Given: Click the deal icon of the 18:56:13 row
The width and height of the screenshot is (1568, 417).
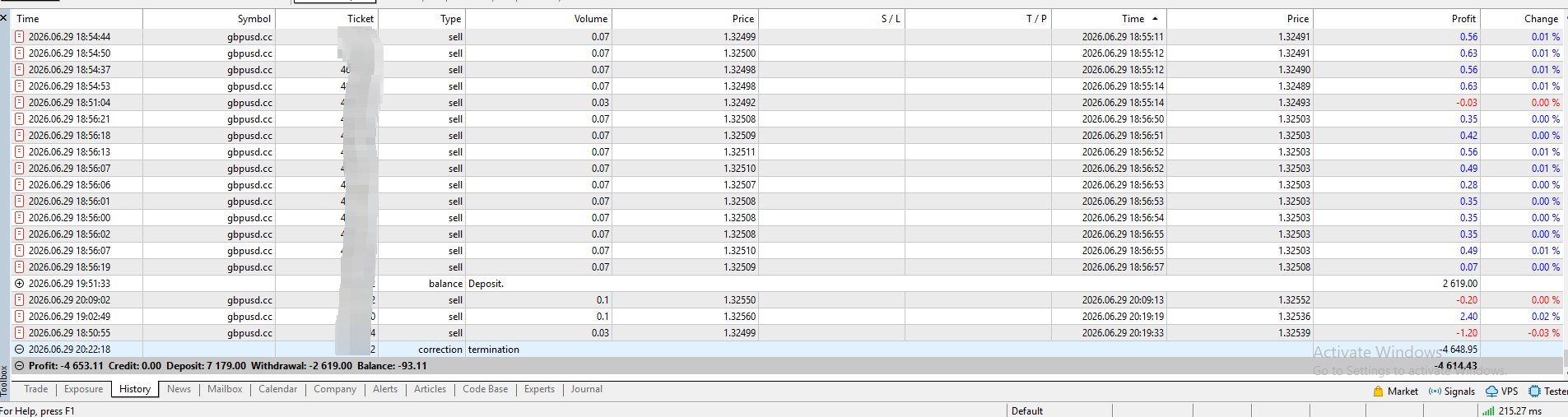Looking at the screenshot, I should click(x=20, y=152).
